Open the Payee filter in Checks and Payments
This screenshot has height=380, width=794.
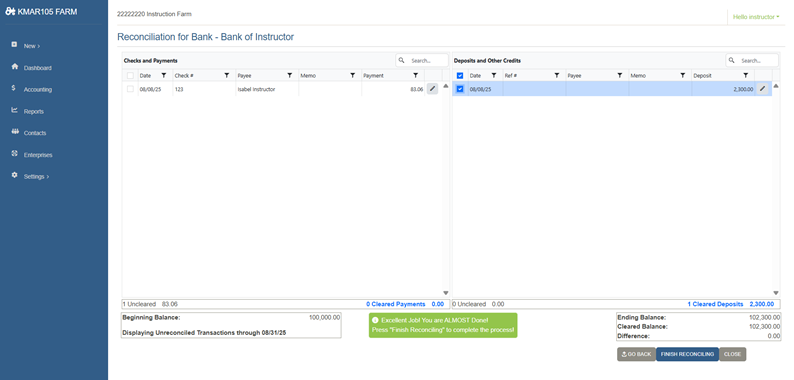pyautogui.click(x=290, y=75)
